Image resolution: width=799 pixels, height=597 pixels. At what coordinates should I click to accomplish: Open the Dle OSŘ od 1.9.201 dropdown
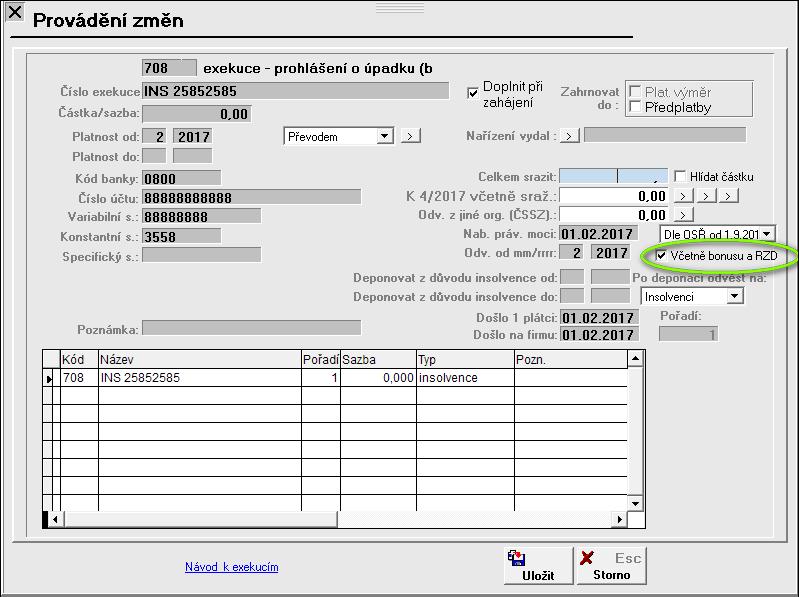(767, 234)
